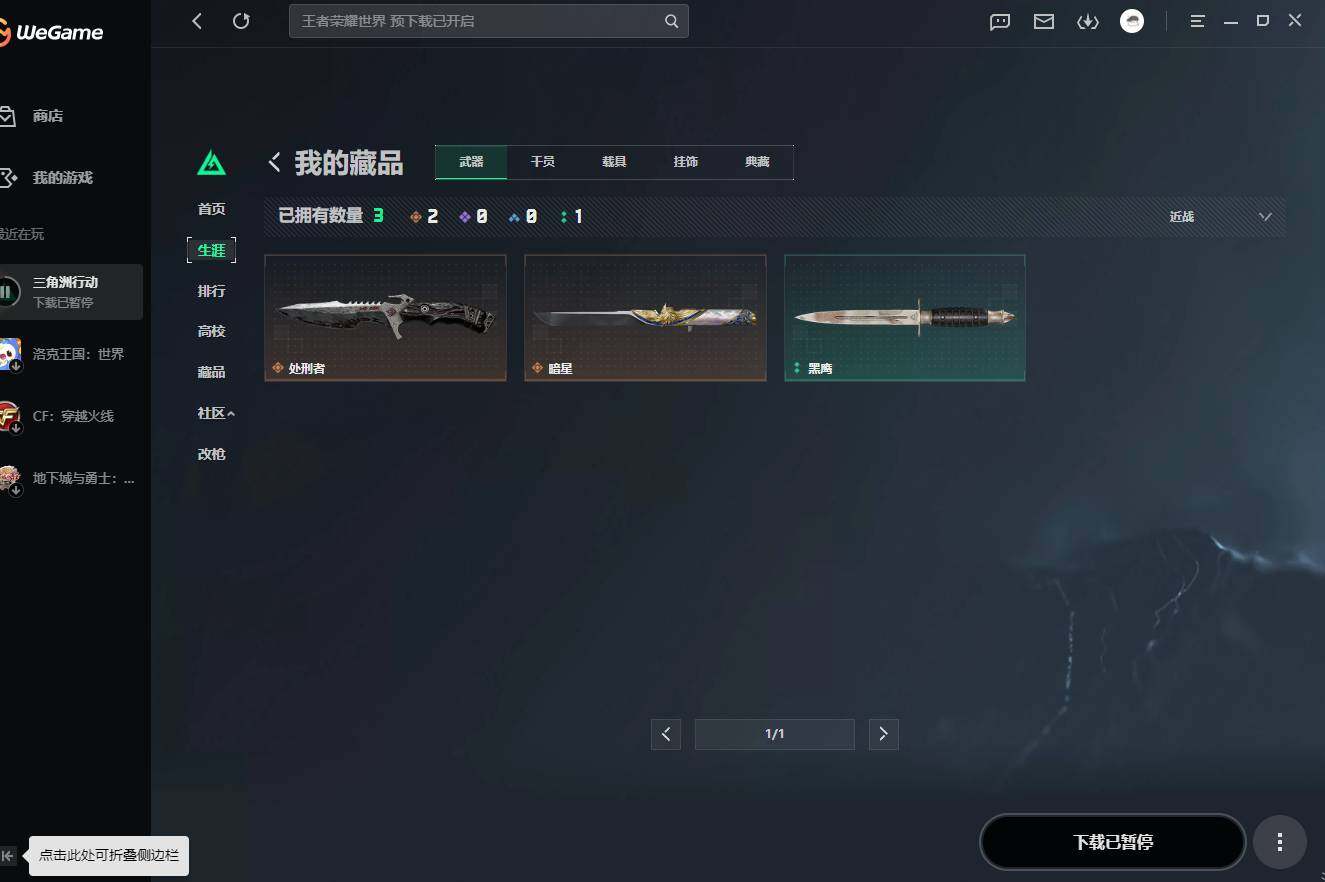Collapse the sidebar with the fold icon
The height and width of the screenshot is (882, 1325).
pos(9,855)
